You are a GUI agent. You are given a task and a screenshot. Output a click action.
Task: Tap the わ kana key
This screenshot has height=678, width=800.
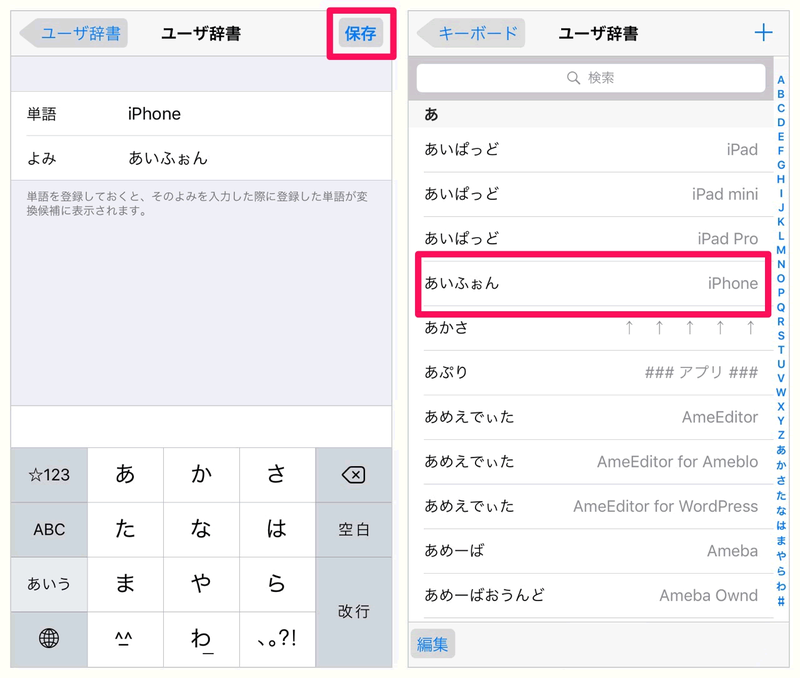tap(201, 639)
